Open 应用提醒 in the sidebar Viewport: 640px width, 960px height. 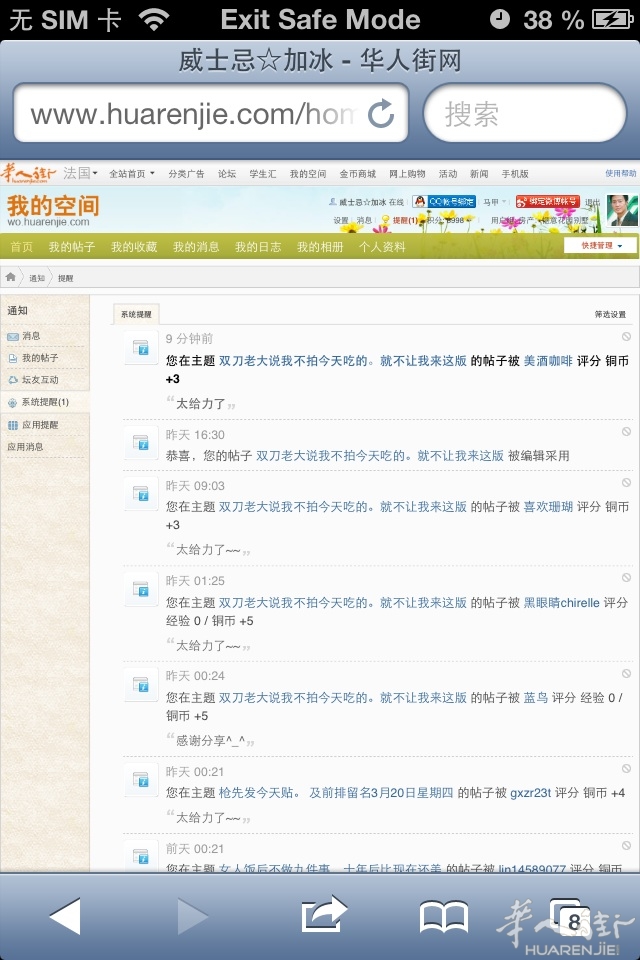[x=39, y=425]
